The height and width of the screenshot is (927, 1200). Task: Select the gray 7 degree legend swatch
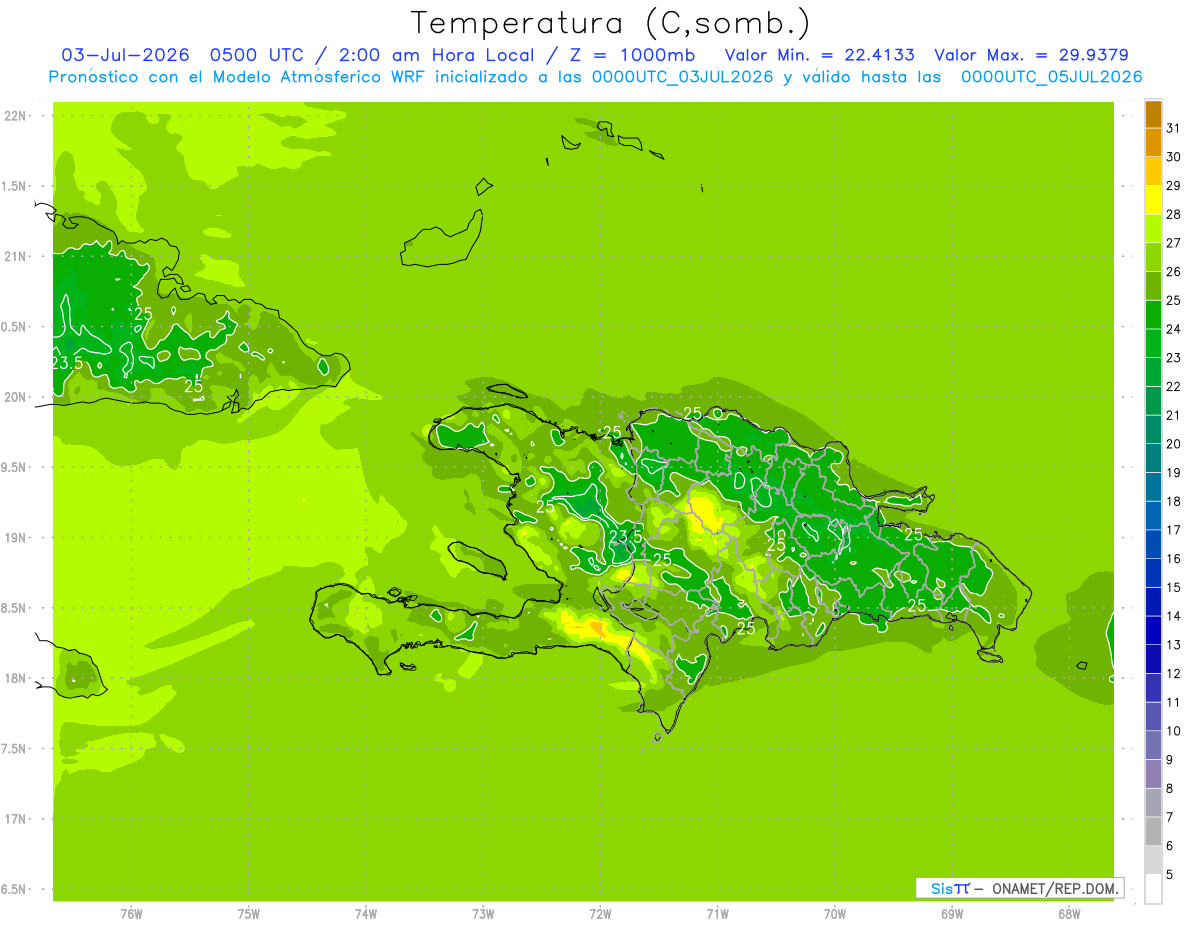tap(1153, 803)
